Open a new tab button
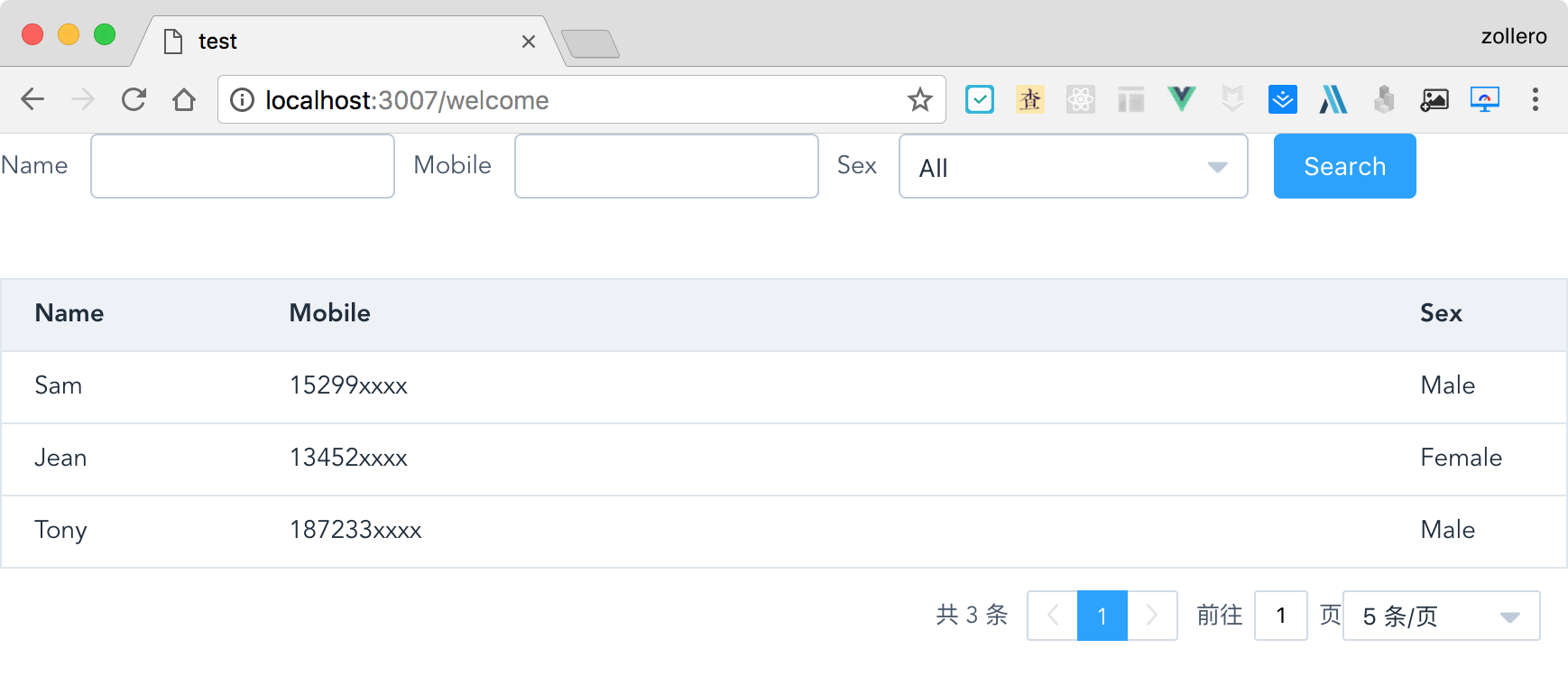Screen dimensions: 1568x686 (590, 43)
